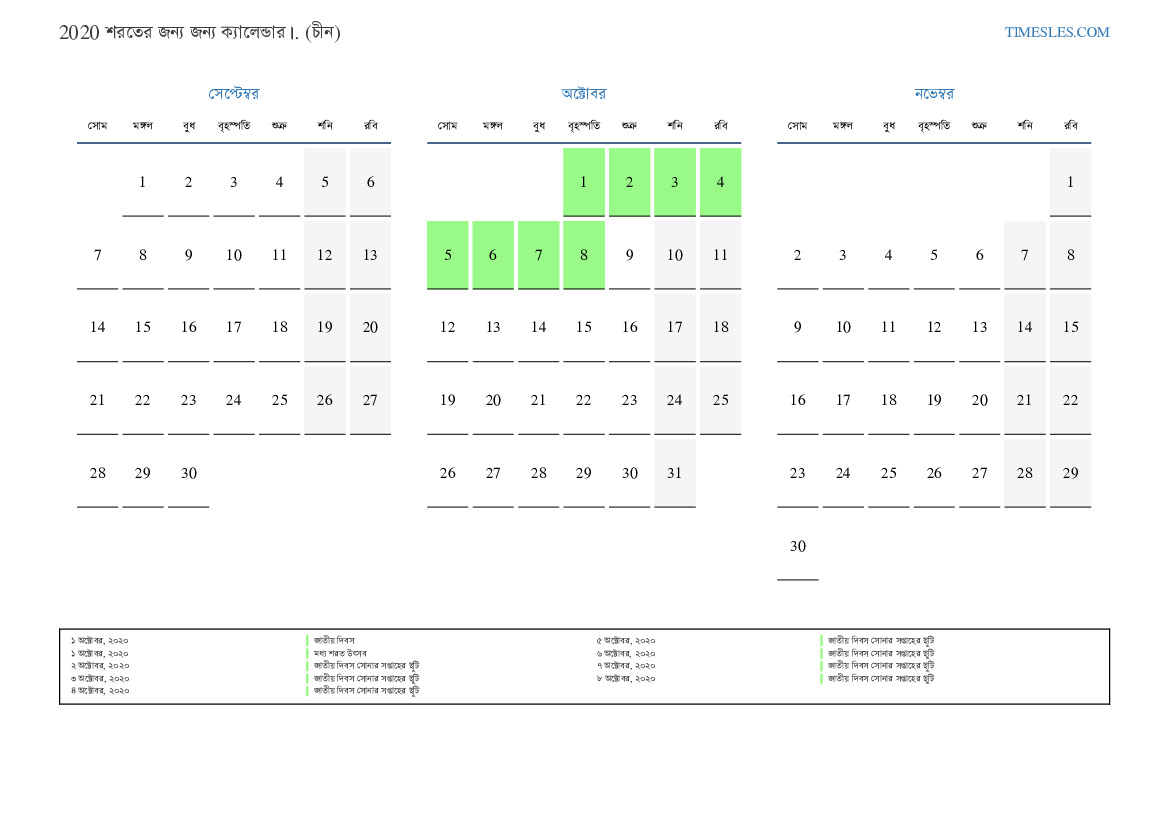This screenshot has width=1169, height=827.
Task: Select legend date '৫ অক্টোবর, ২০২০'
Action: tap(626, 640)
